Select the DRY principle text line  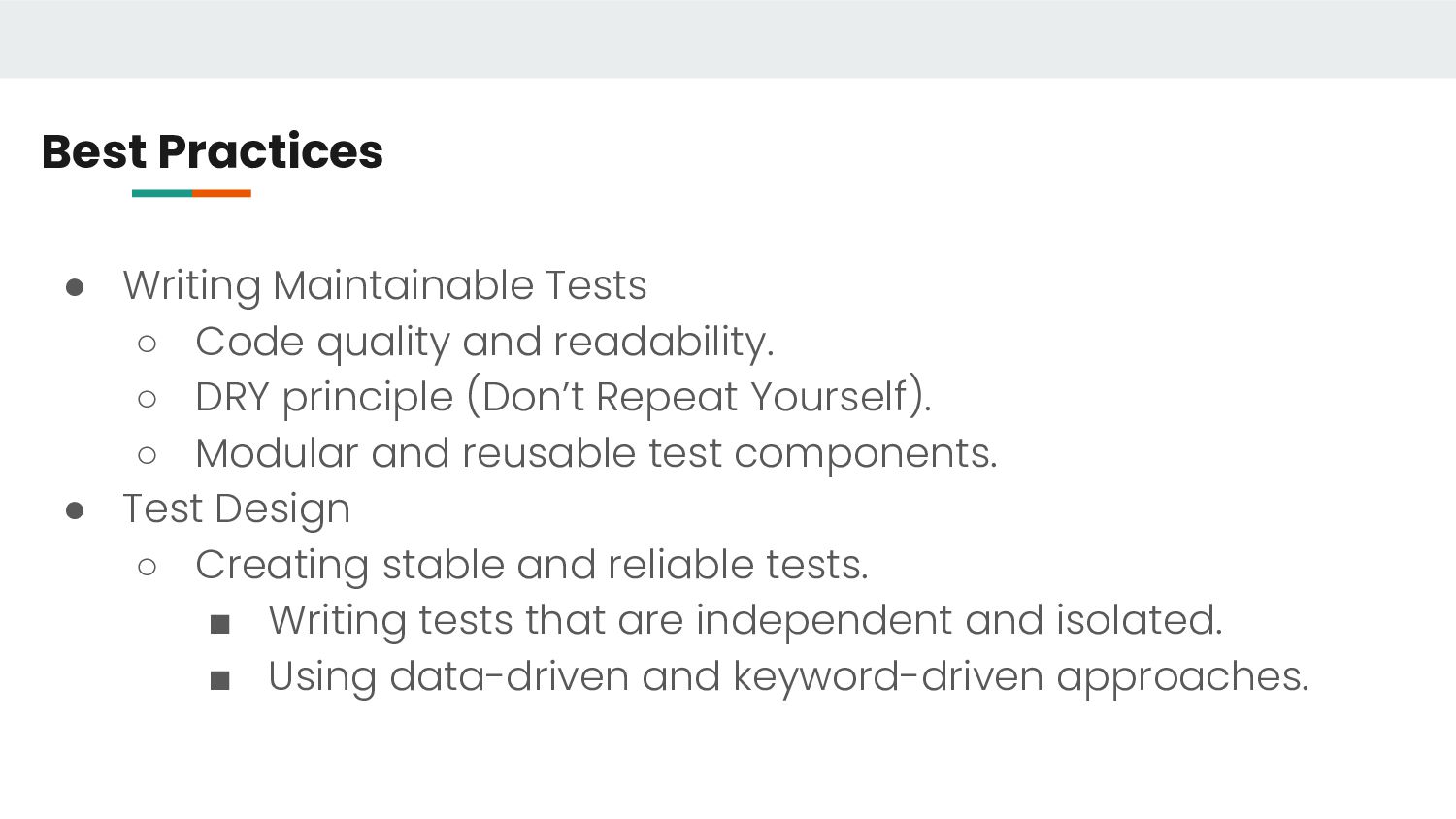pos(563,397)
